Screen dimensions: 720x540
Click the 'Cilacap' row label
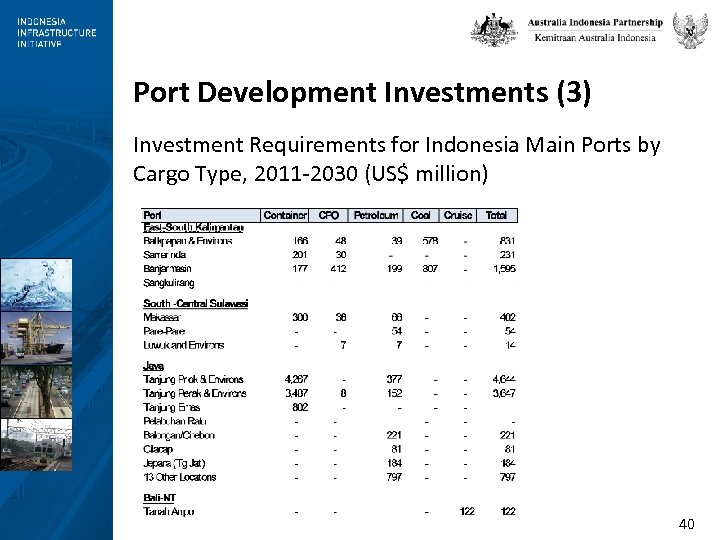pyautogui.click(x=158, y=450)
